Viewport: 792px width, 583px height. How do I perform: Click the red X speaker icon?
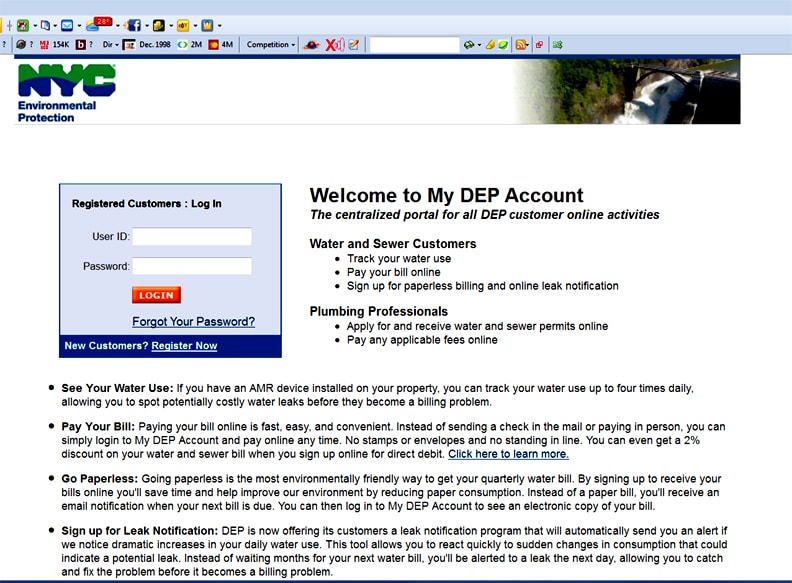click(335, 45)
